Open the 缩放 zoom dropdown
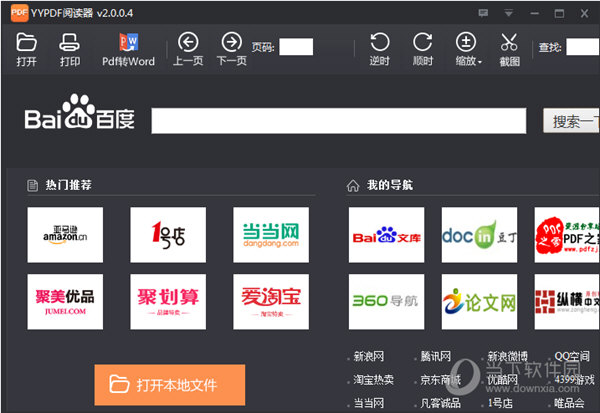Screen dimensions: 600x413 468,50
